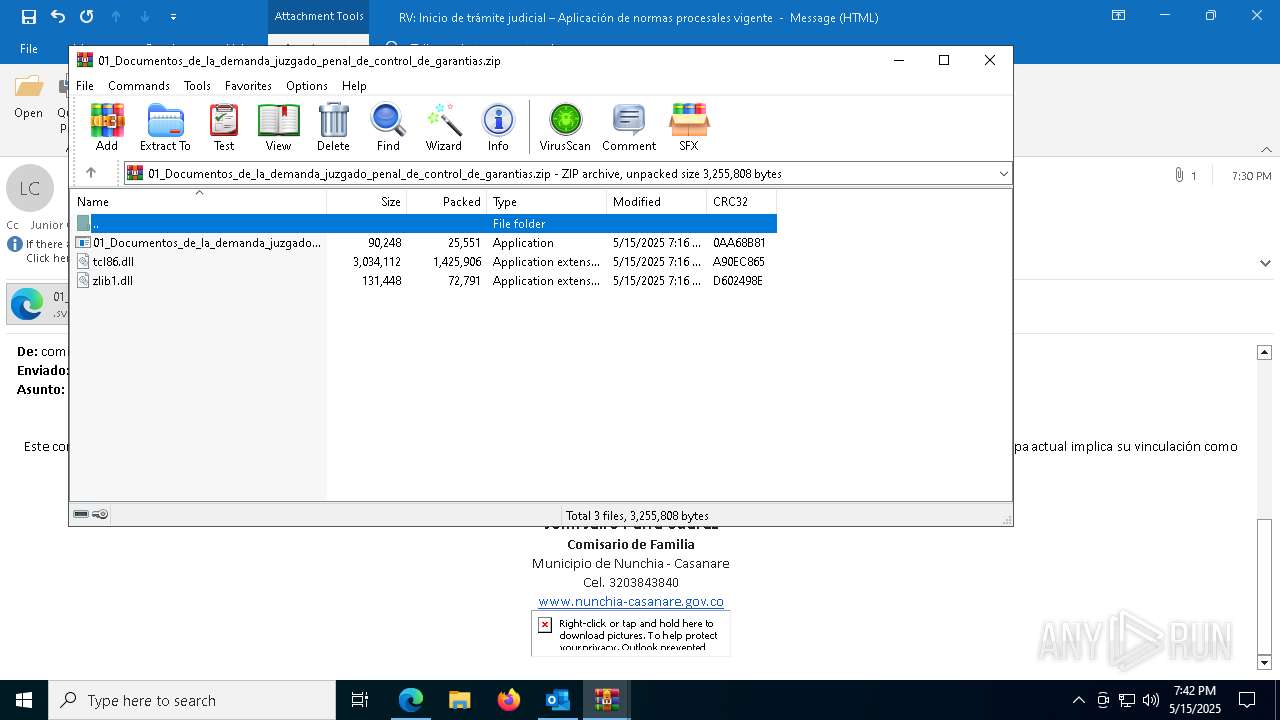Open the Outlook File tab
1280x720 pixels.
click(x=29, y=48)
